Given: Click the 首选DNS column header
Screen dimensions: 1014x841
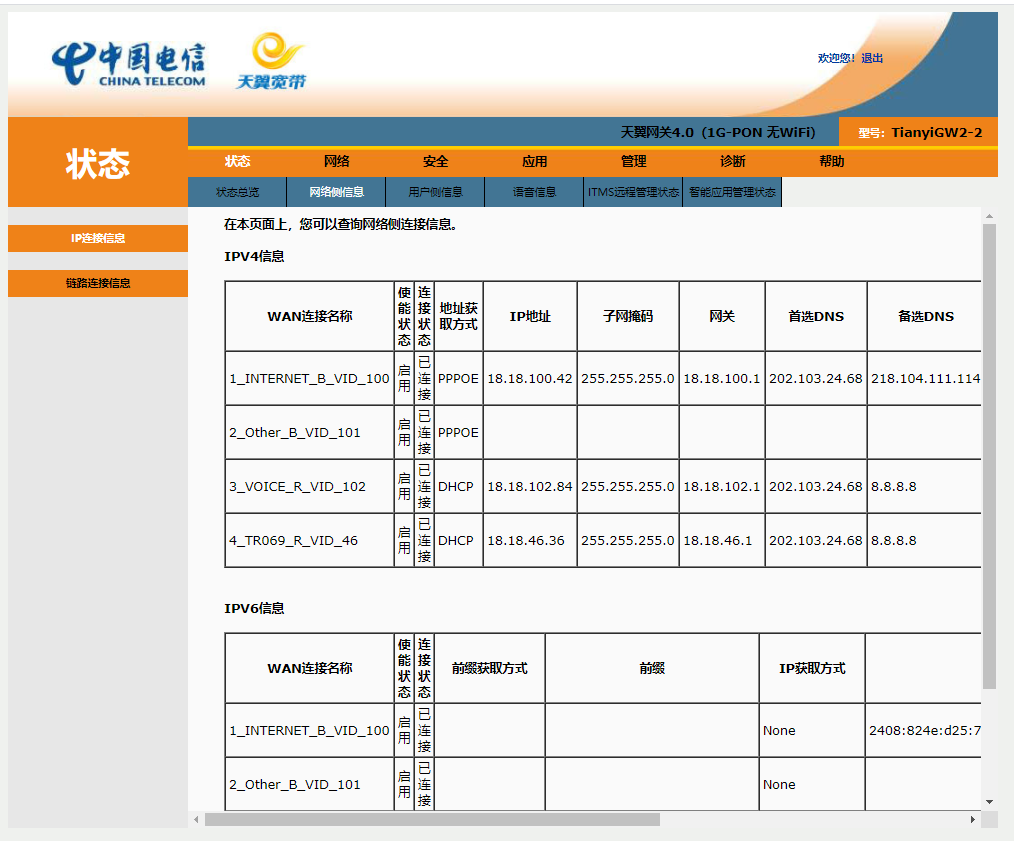Looking at the screenshot, I should point(815,316).
